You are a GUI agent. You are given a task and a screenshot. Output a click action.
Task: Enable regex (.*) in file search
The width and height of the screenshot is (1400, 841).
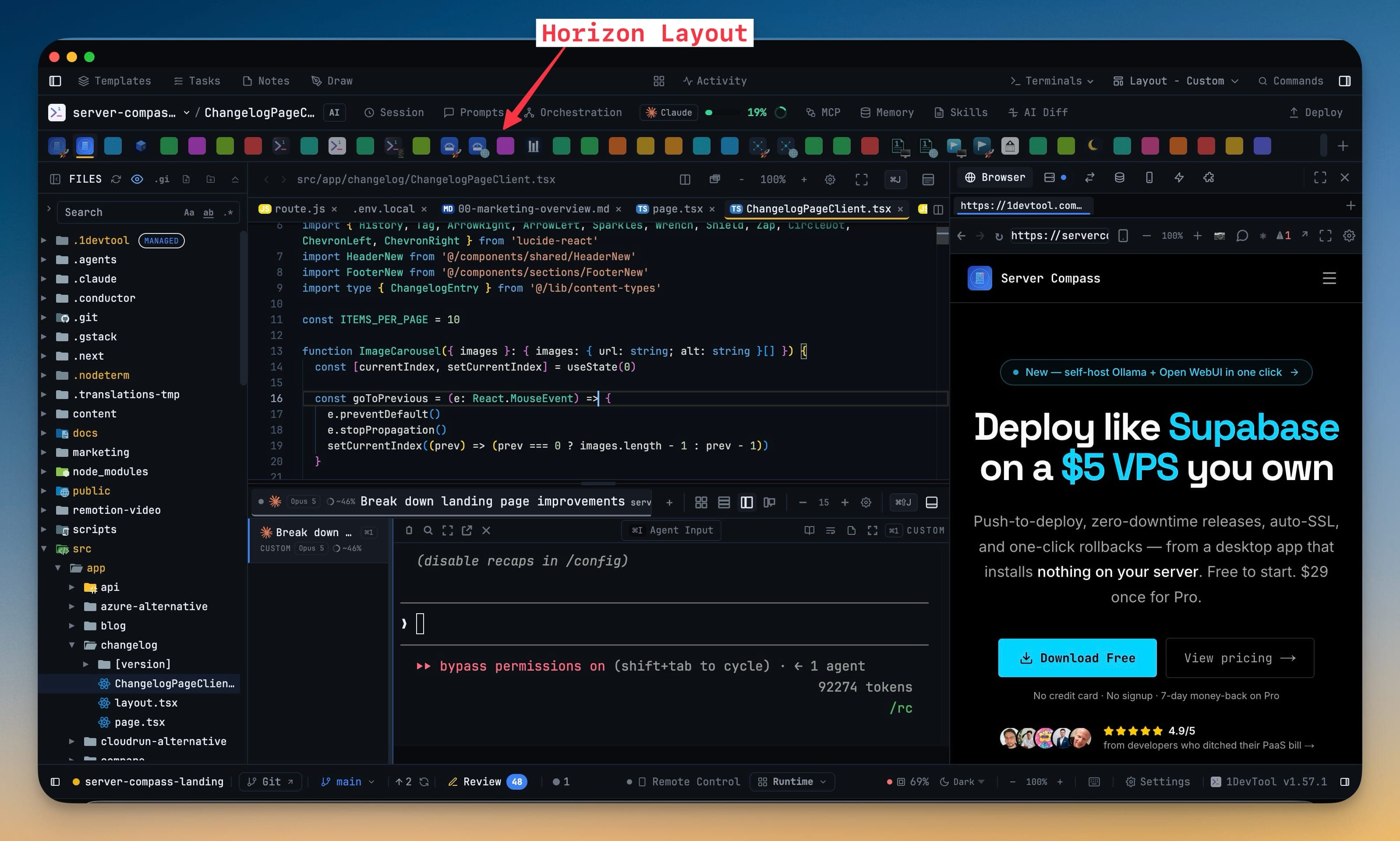(x=228, y=212)
